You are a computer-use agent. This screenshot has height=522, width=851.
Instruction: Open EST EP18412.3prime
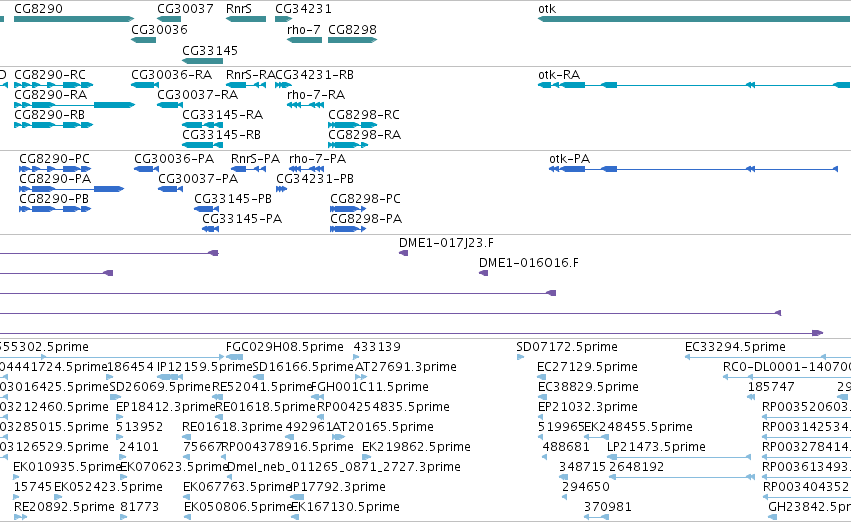[166, 407]
